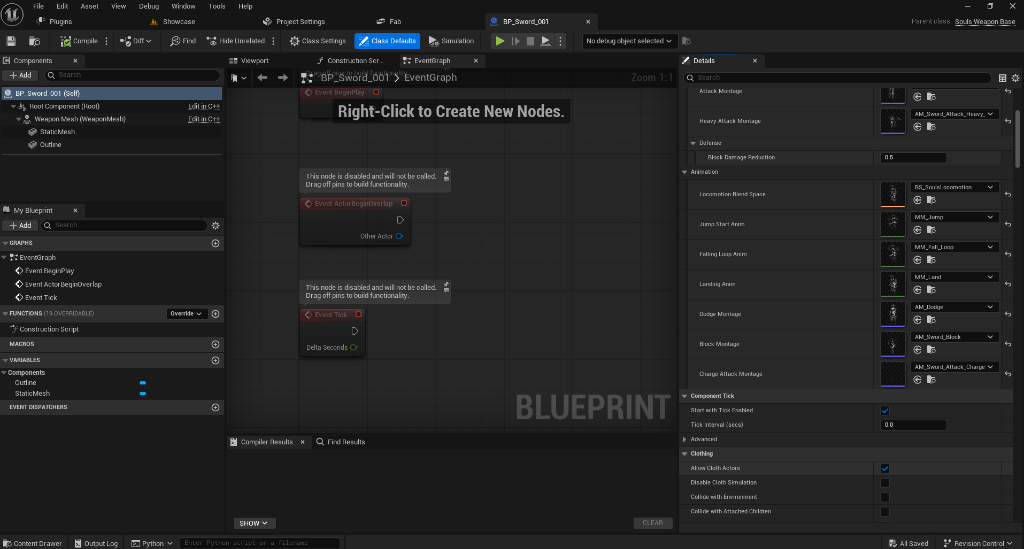
Task: Open Find in blueprint
Action: [x=183, y=40]
